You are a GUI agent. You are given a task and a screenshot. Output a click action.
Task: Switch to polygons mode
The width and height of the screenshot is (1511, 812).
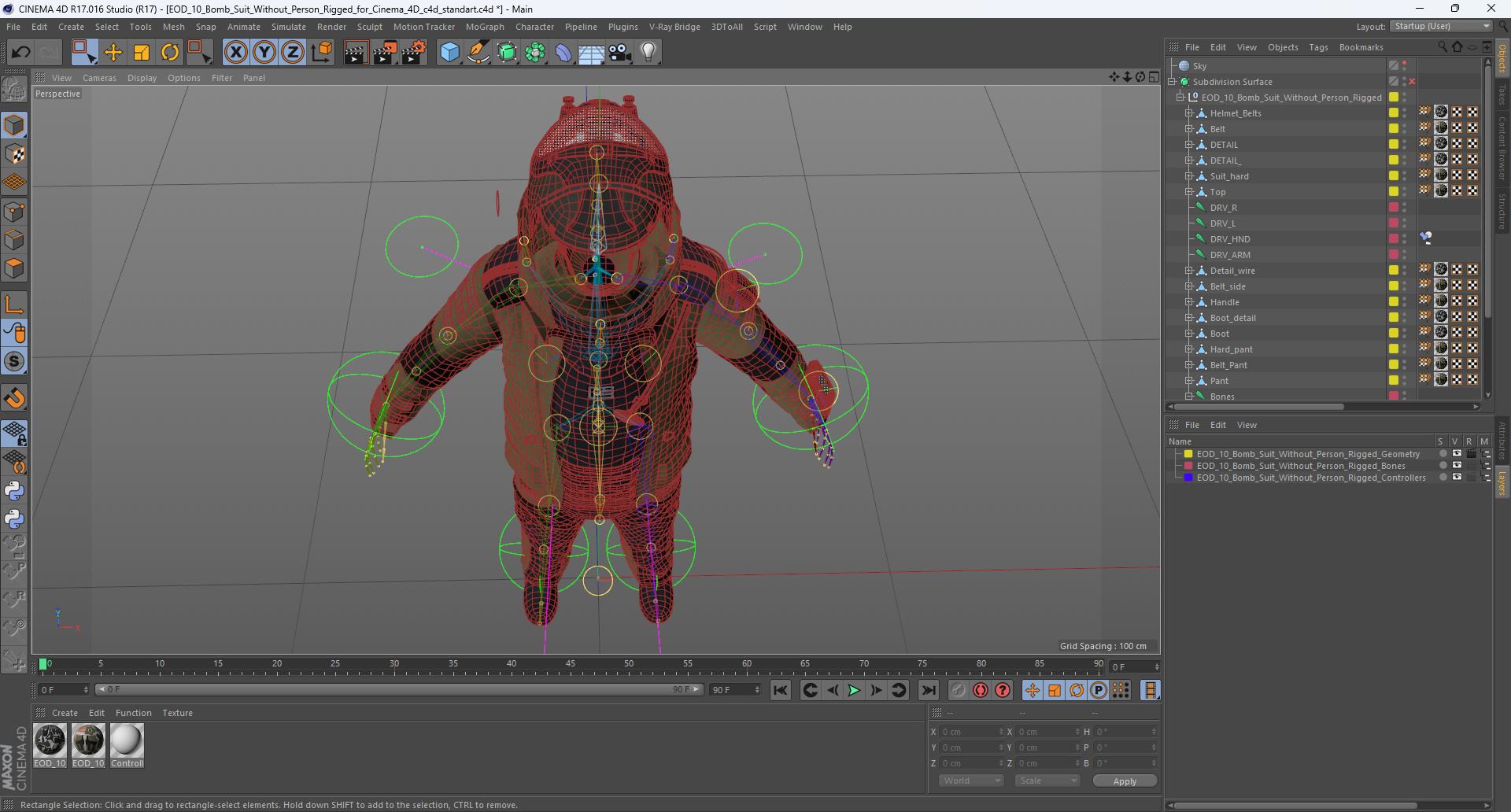tap(14, 268)
